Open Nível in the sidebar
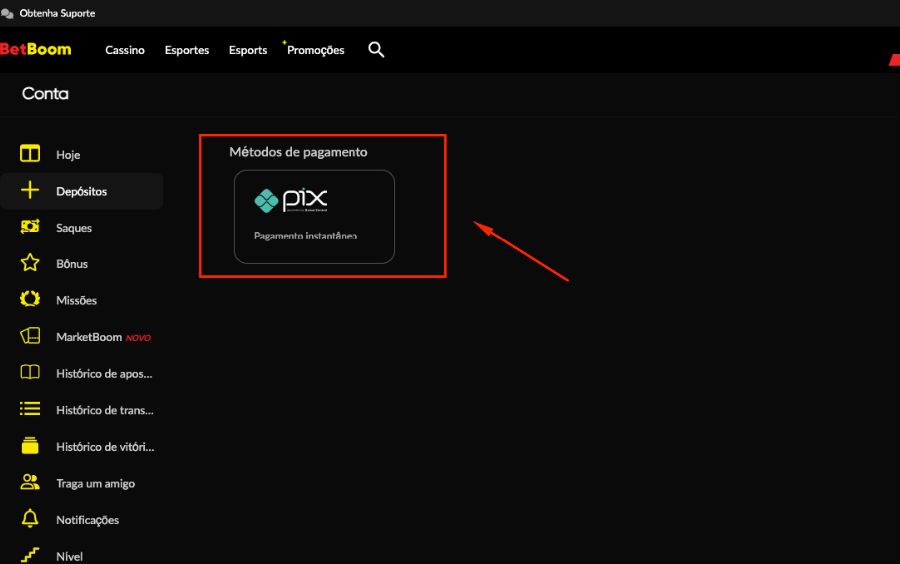 [x=69, y=557]
